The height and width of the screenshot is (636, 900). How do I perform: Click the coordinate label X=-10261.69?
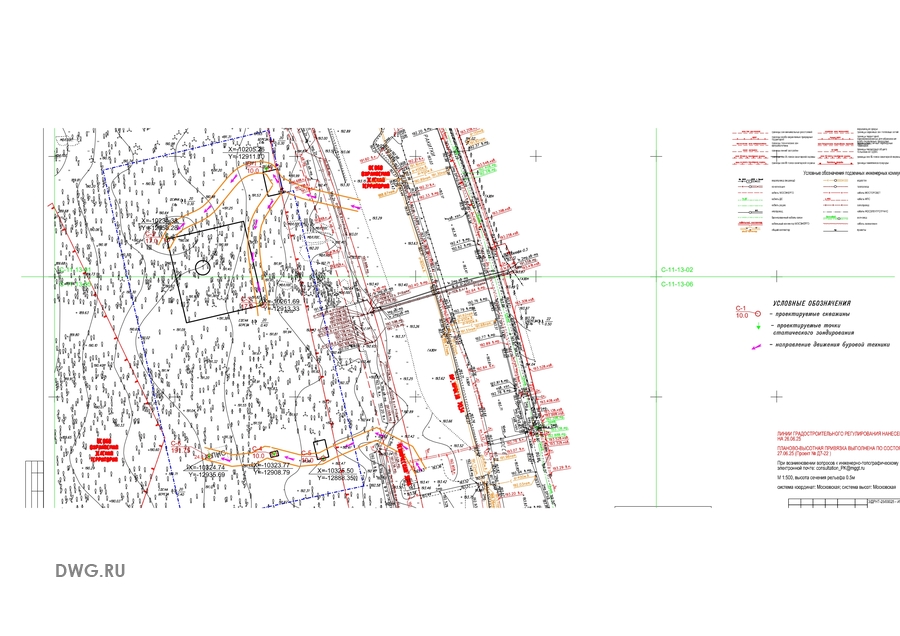(285, 301)
